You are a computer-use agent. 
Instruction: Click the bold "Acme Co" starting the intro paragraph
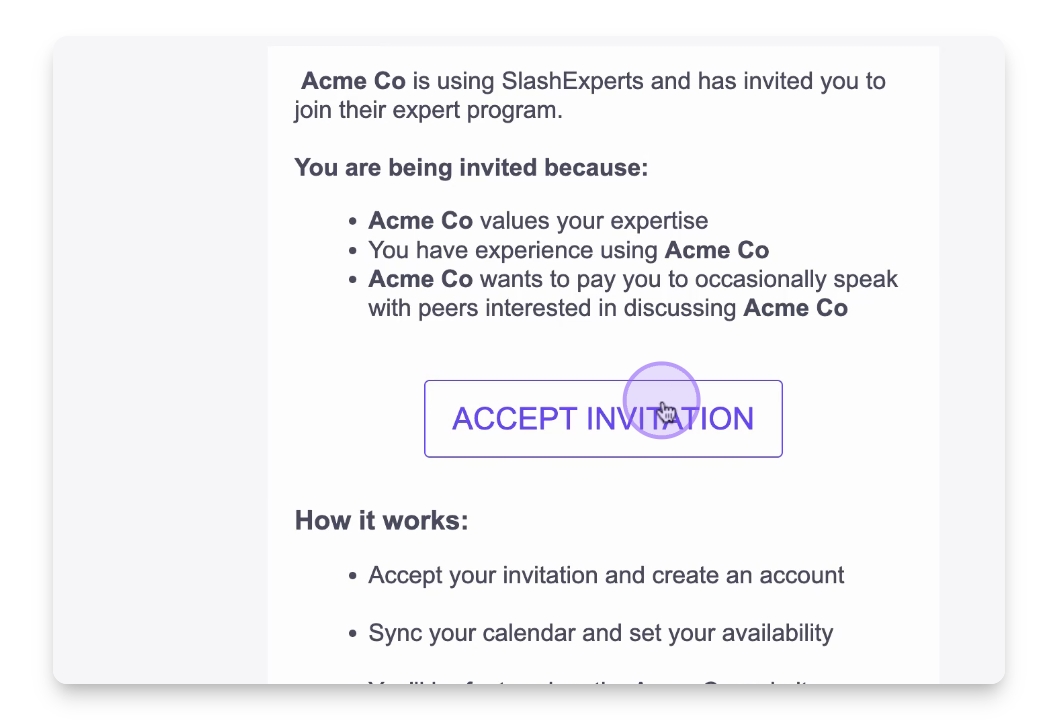coord(353,81)
